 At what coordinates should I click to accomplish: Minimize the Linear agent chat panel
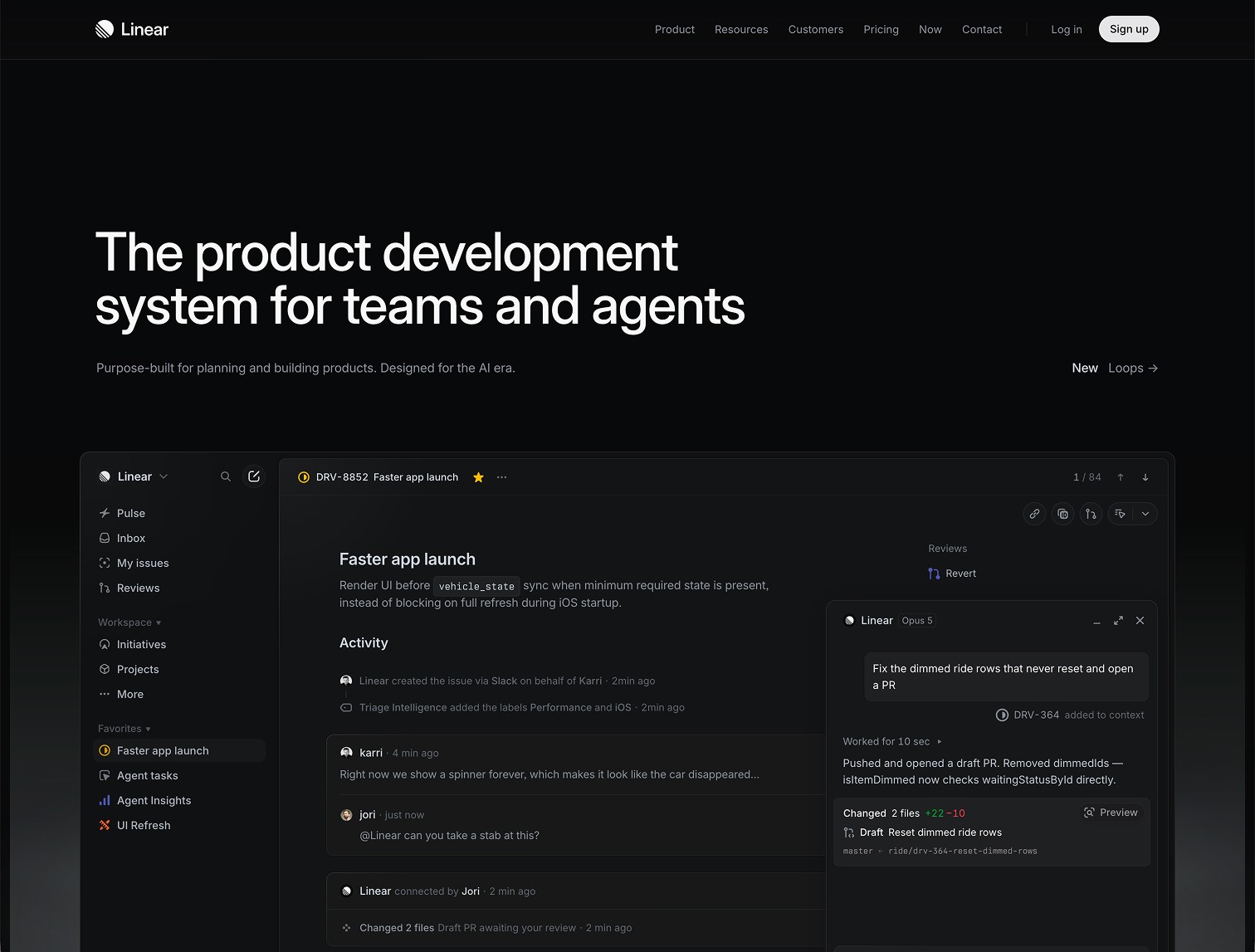[x=1096, y=621]
